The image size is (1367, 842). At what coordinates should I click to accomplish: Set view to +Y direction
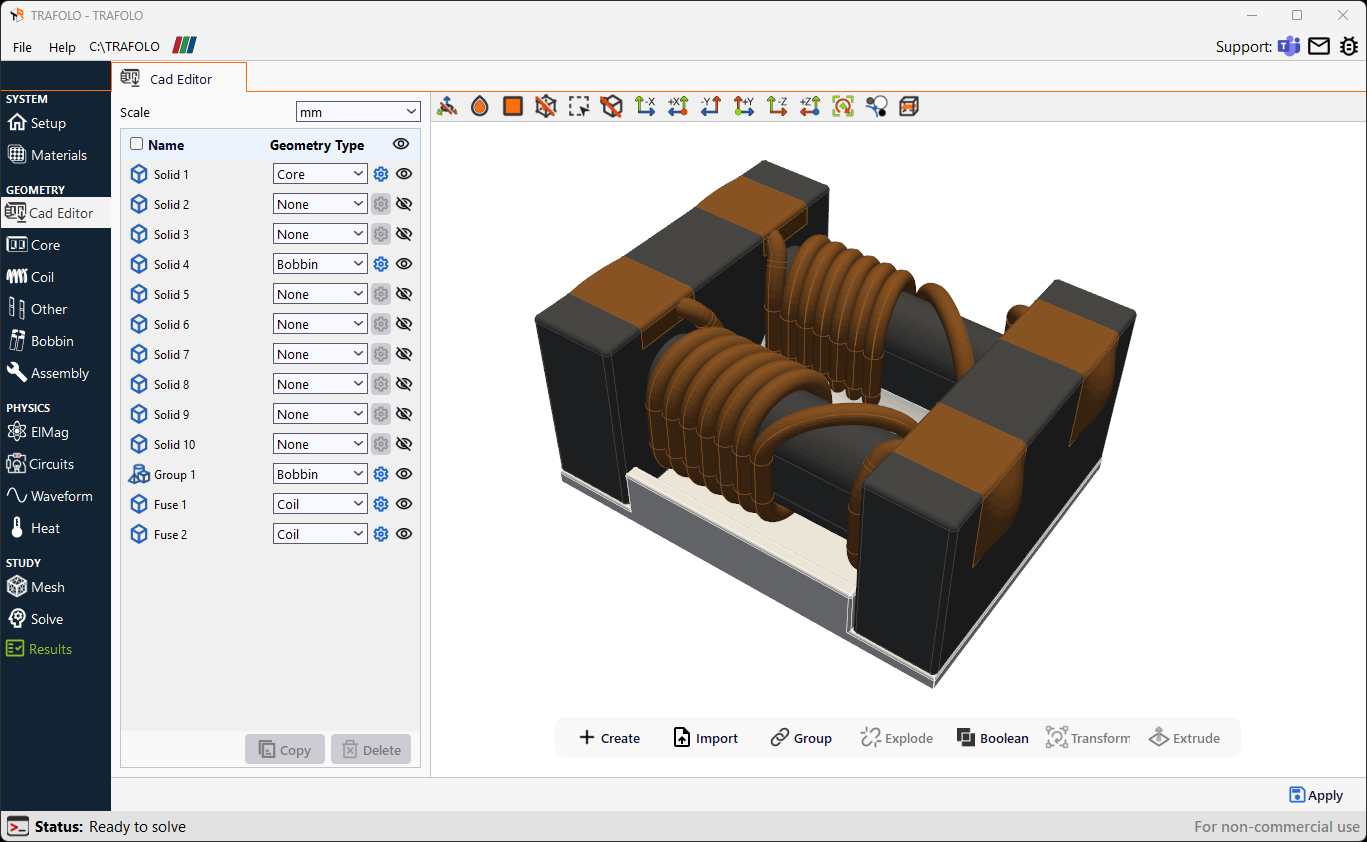click(744, 106)
